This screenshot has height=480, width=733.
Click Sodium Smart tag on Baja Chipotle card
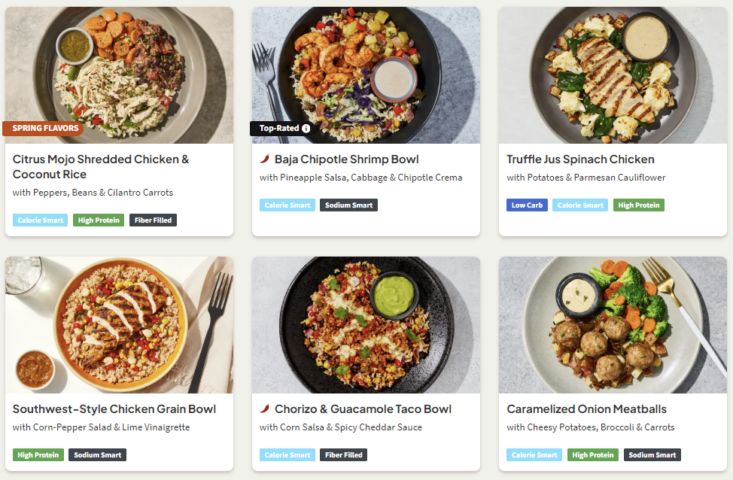349,205
